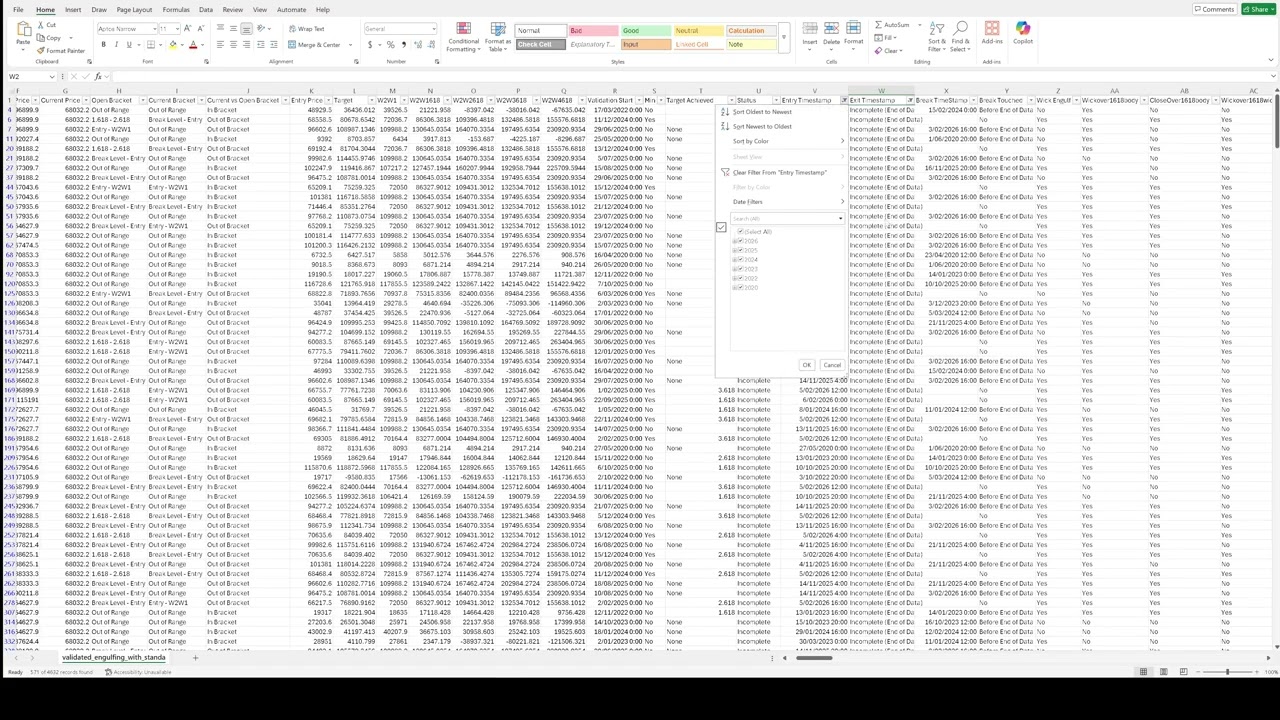Uncheck the 2020 year filter checkbox
The height and width of the screenshot is (720, 1280).
(741, 287)
